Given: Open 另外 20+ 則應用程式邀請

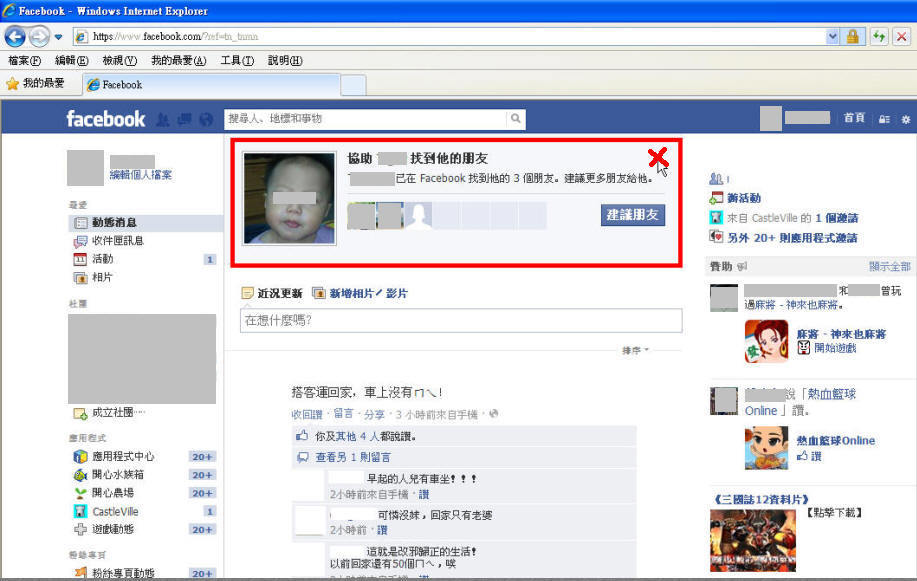Looking at the screenshot, I should tap(792, 238).
